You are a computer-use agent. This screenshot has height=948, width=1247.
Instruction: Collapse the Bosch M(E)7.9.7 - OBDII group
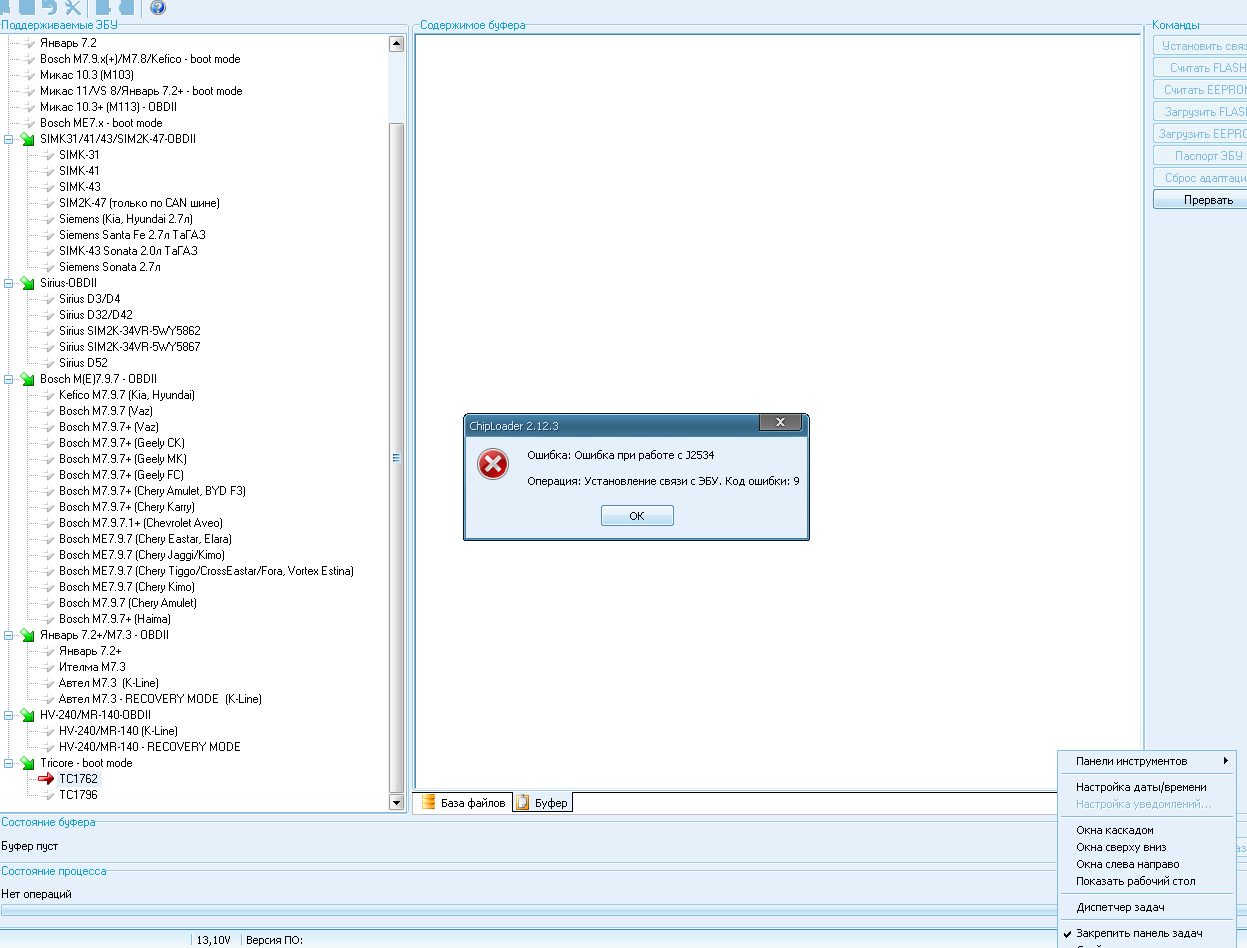9,379
